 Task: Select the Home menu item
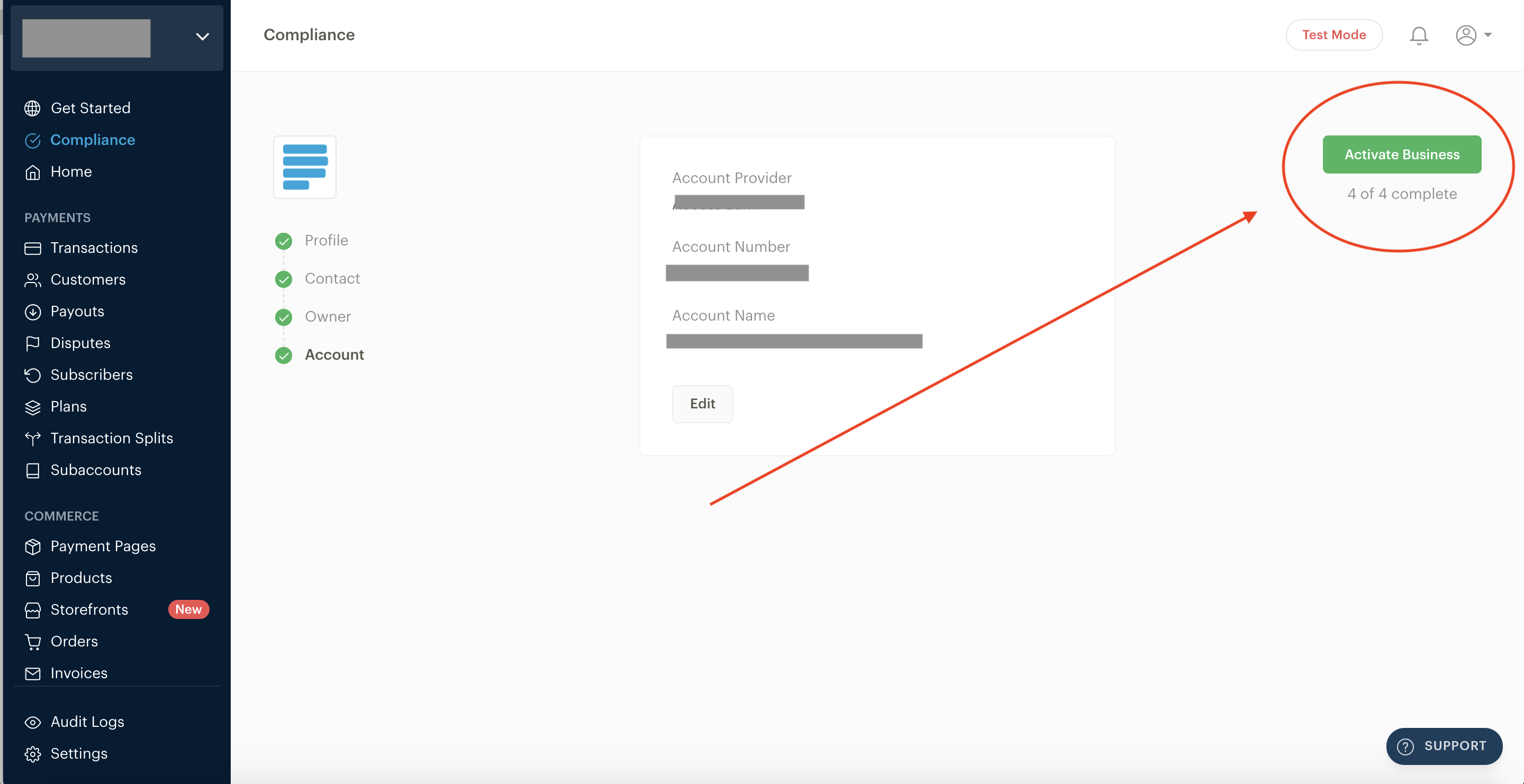(71, 171)
